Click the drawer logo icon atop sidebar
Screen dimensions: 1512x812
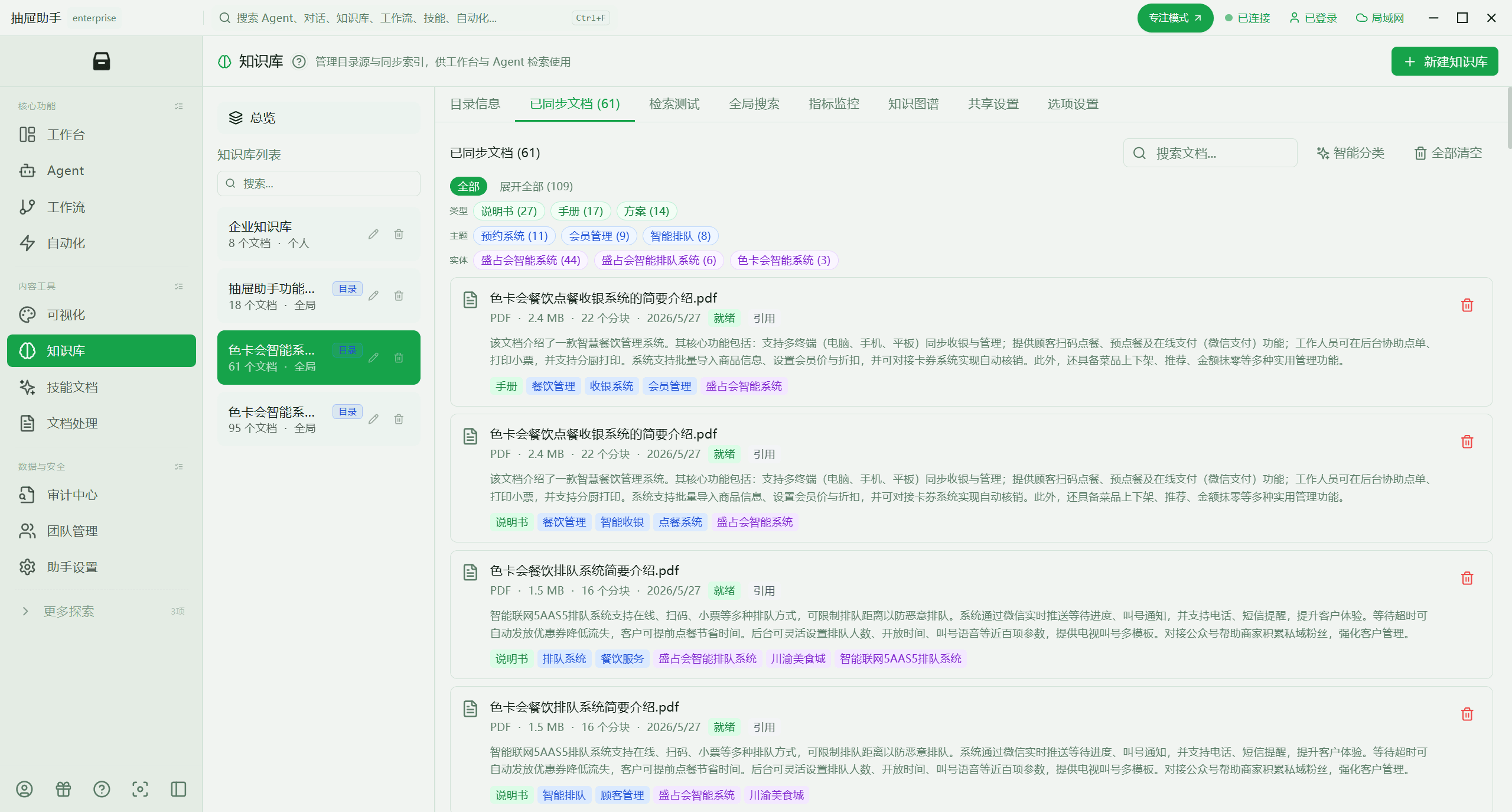[102, 61]
